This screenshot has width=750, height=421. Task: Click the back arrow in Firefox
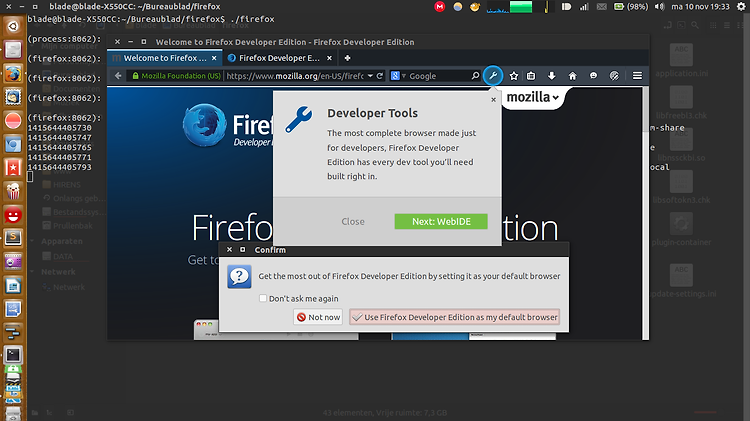pyautogui.click(x=118, y=76)
